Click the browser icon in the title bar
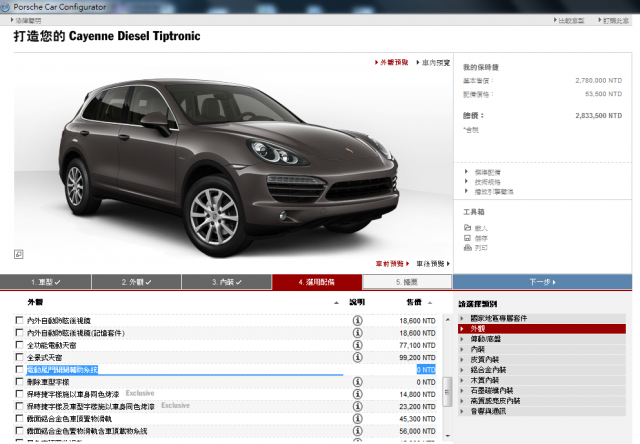The width and height of the screenshot is (640, 444). click(x=5, y=7)
